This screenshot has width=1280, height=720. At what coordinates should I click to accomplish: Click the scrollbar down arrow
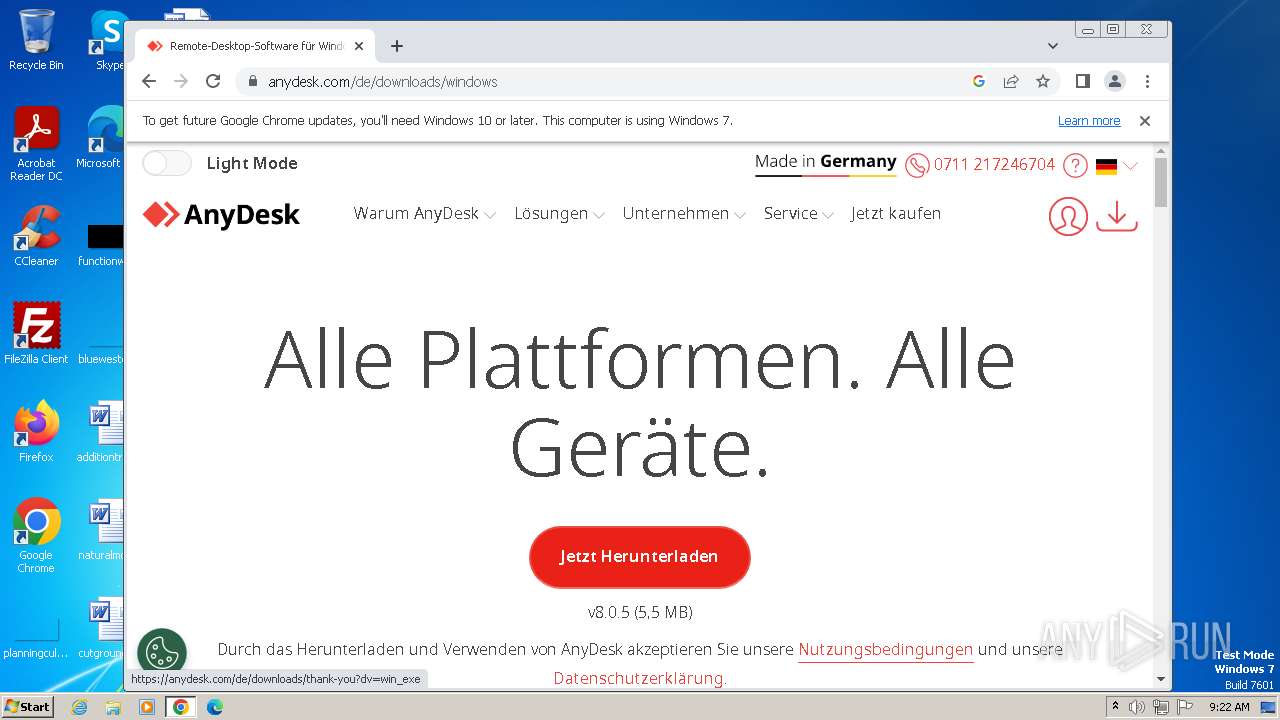(1161, 678)
